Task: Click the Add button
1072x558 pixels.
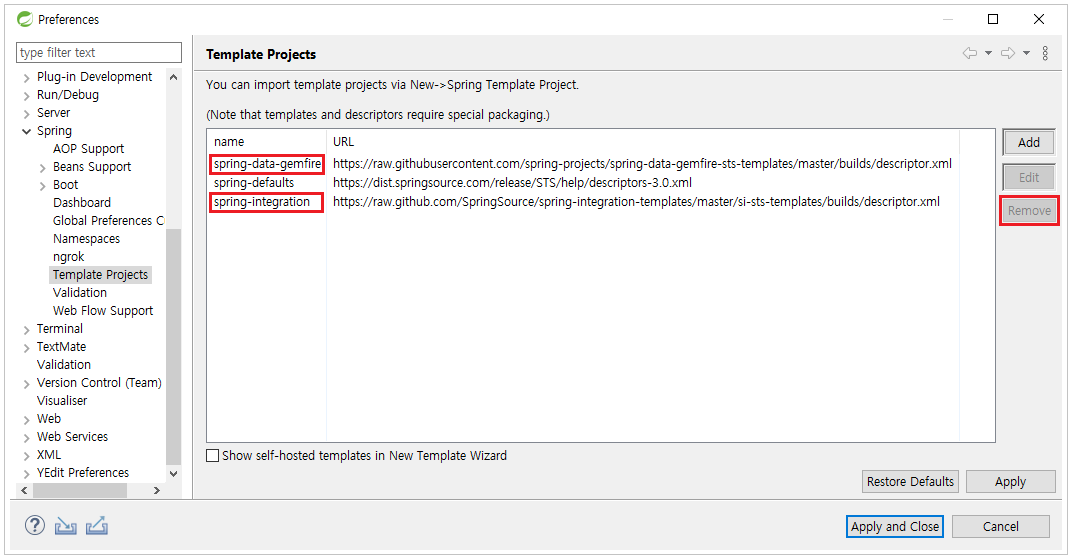Action: (1028, 142)
